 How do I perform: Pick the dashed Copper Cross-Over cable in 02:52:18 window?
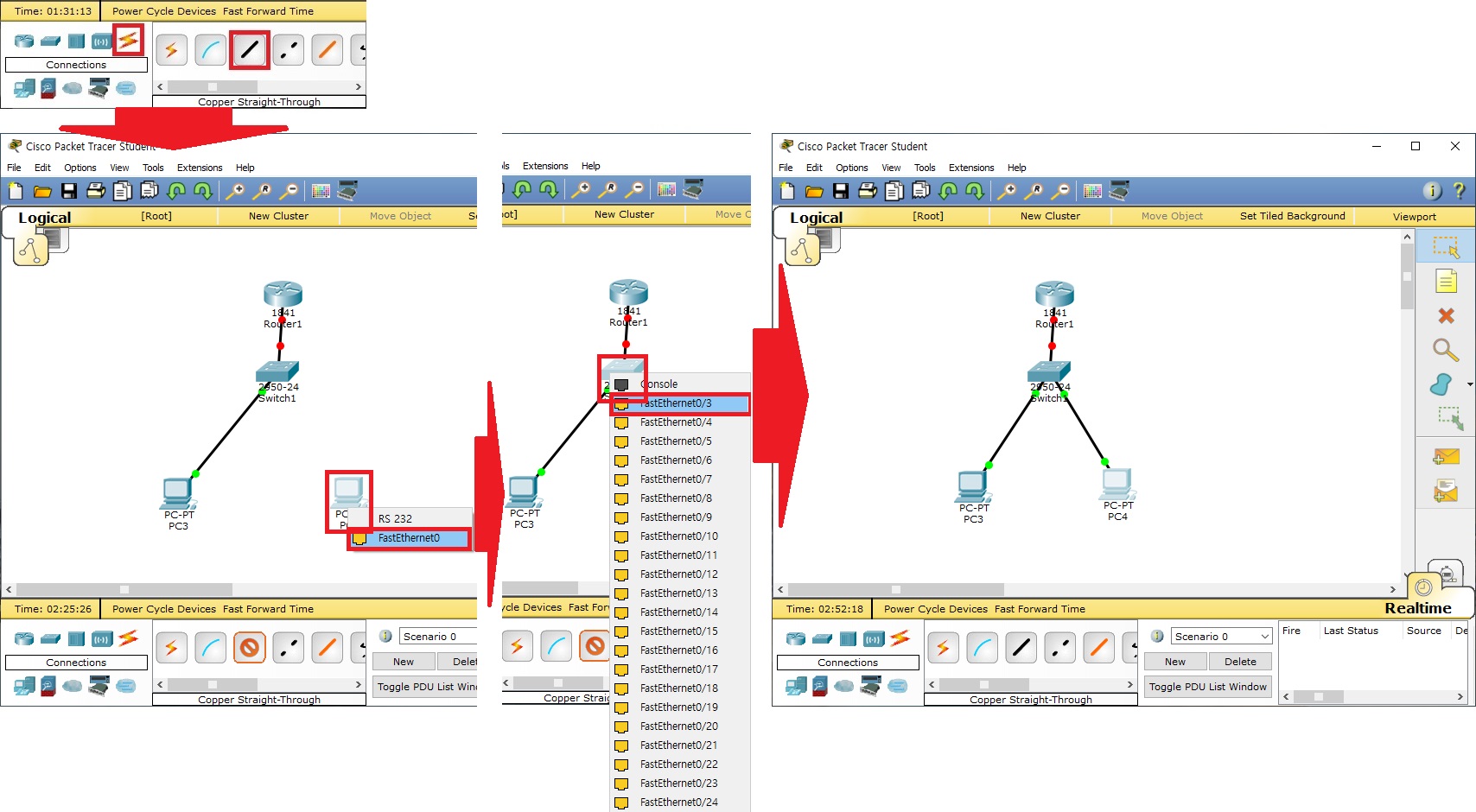(1059, 648)
